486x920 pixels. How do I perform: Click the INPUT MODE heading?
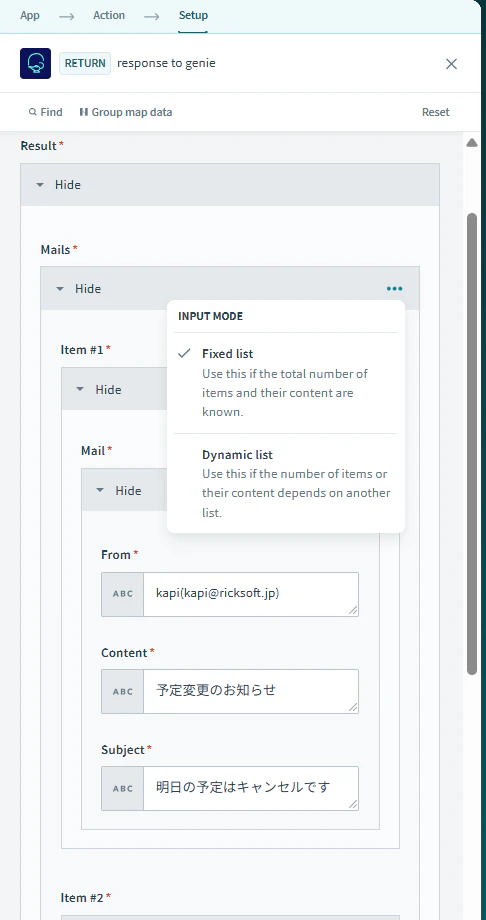pyautogui.click(x=211, y=316)
